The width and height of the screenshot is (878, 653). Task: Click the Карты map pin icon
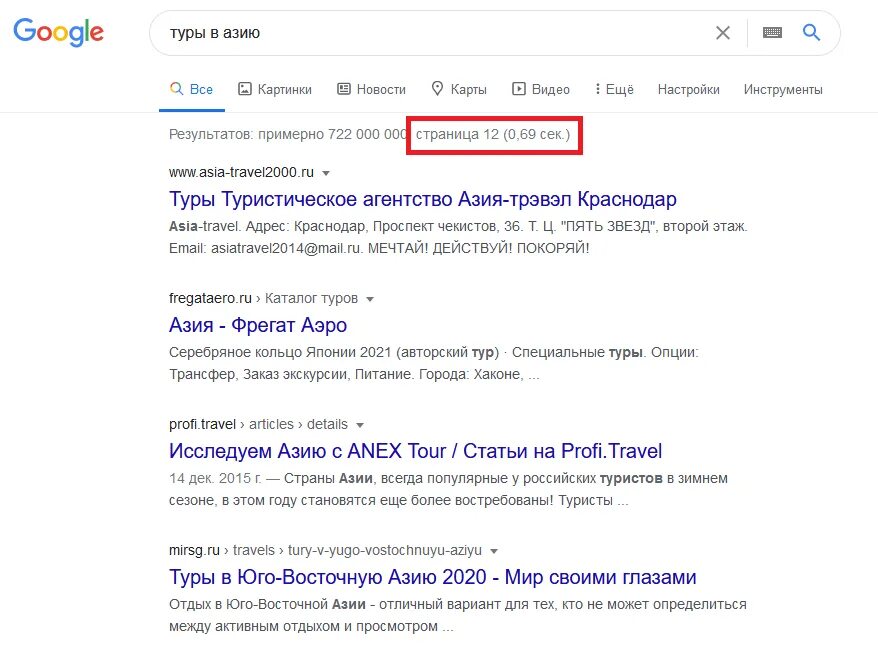437,88
